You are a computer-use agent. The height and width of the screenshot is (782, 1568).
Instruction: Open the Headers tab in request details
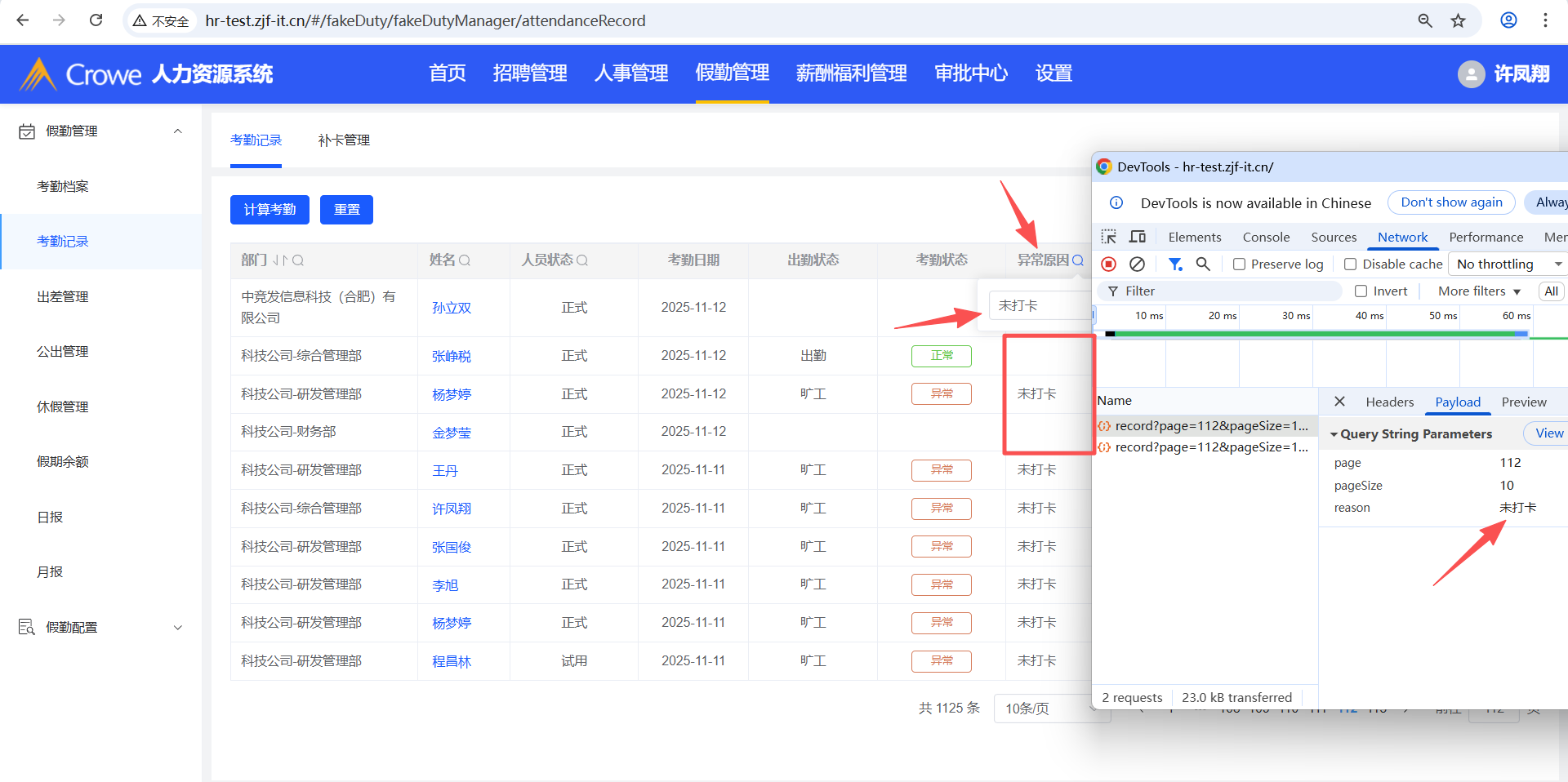(x=1389, y=402)
